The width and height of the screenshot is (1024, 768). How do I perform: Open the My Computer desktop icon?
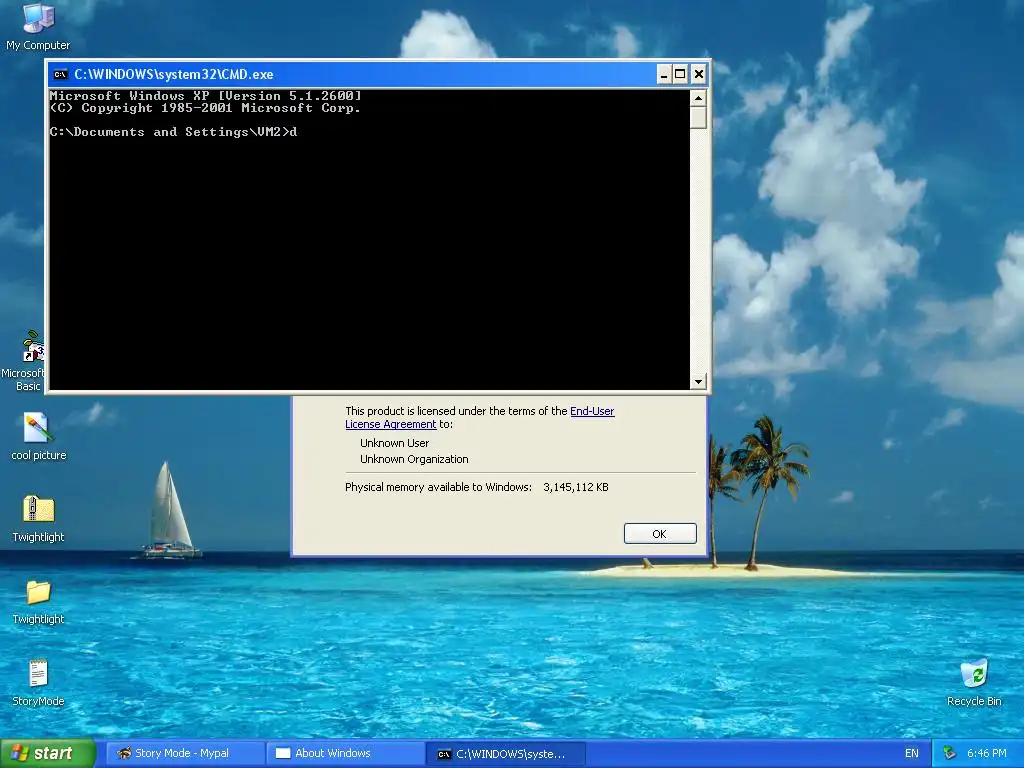(x=38, y=26)
